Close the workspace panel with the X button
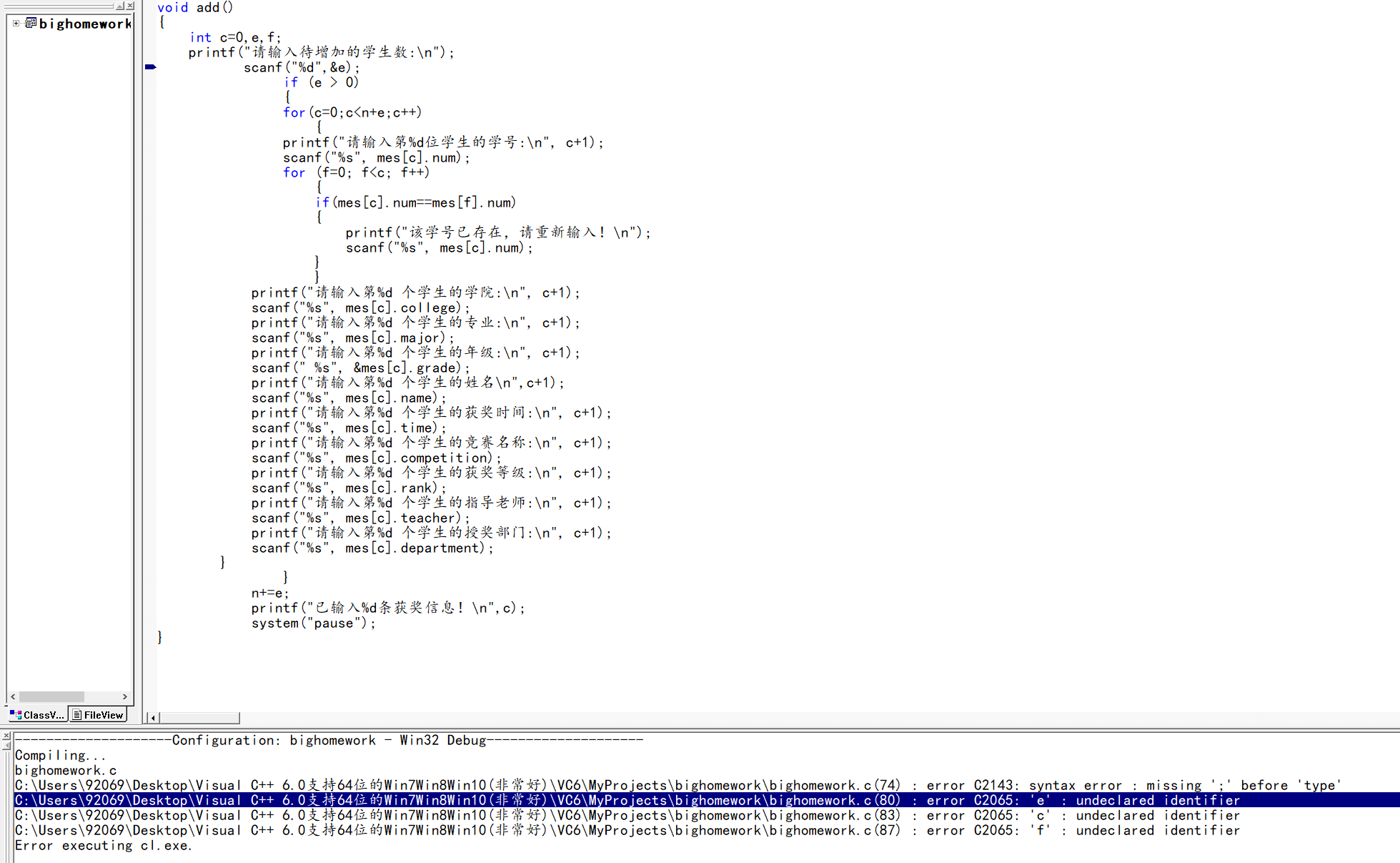Viewport: 1400px width, 863px height. (x=130, y=6)
